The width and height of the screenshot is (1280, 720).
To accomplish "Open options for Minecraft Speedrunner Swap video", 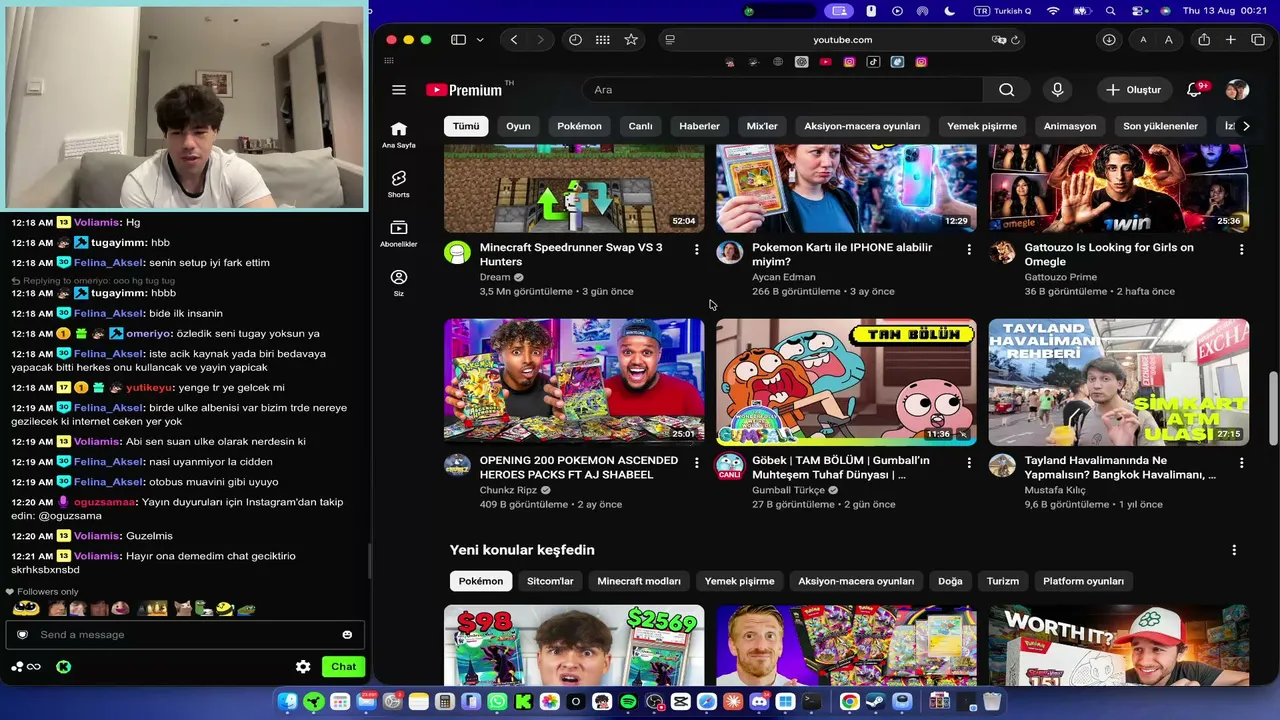I will coord(697,249).
